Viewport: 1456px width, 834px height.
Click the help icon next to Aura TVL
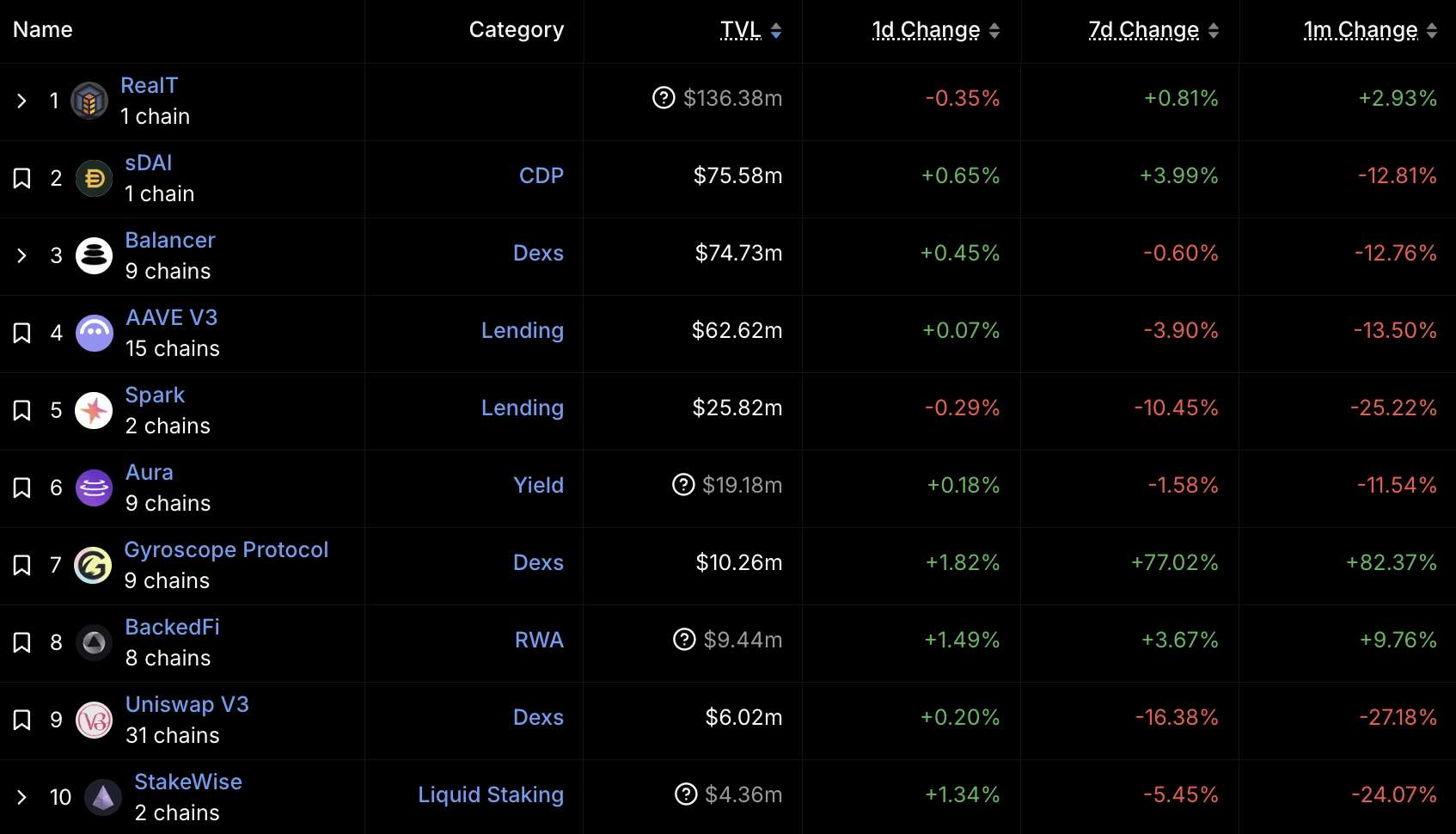click(x=683, y=485)
